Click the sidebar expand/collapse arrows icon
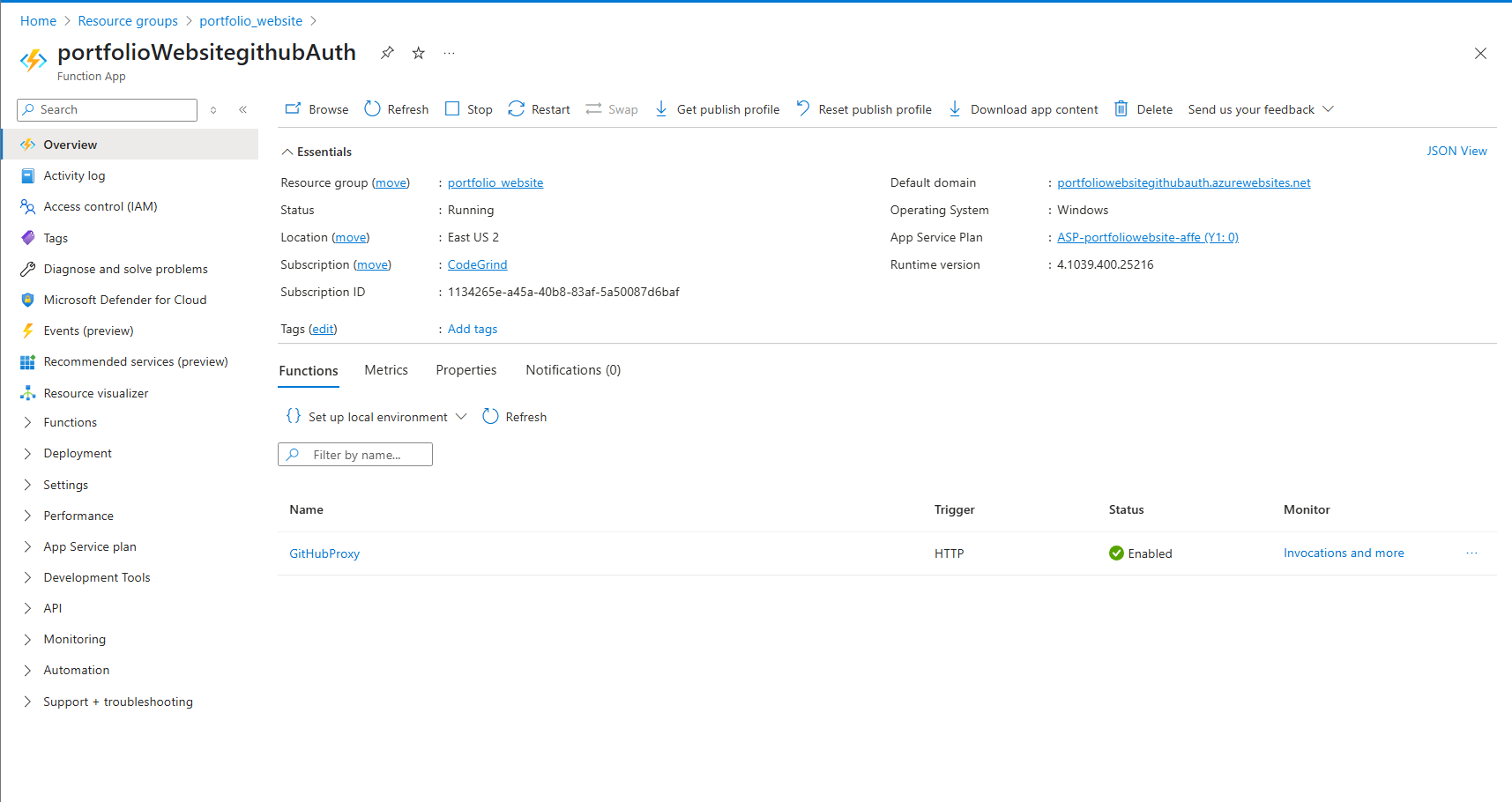Viewport: 1512px width, 802px height. tap(213, 110)
